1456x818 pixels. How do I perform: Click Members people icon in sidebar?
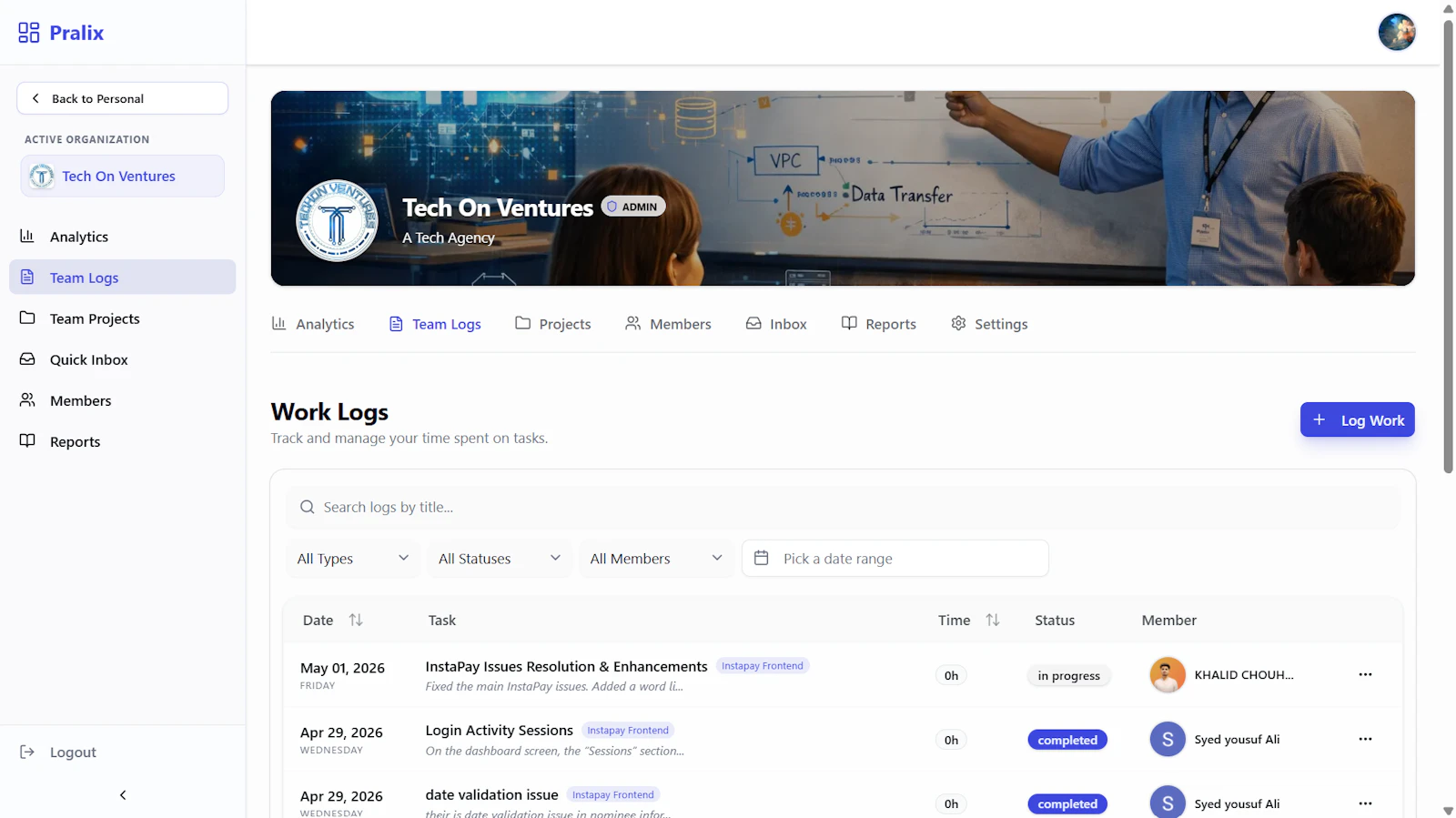[x=27, y=399]
